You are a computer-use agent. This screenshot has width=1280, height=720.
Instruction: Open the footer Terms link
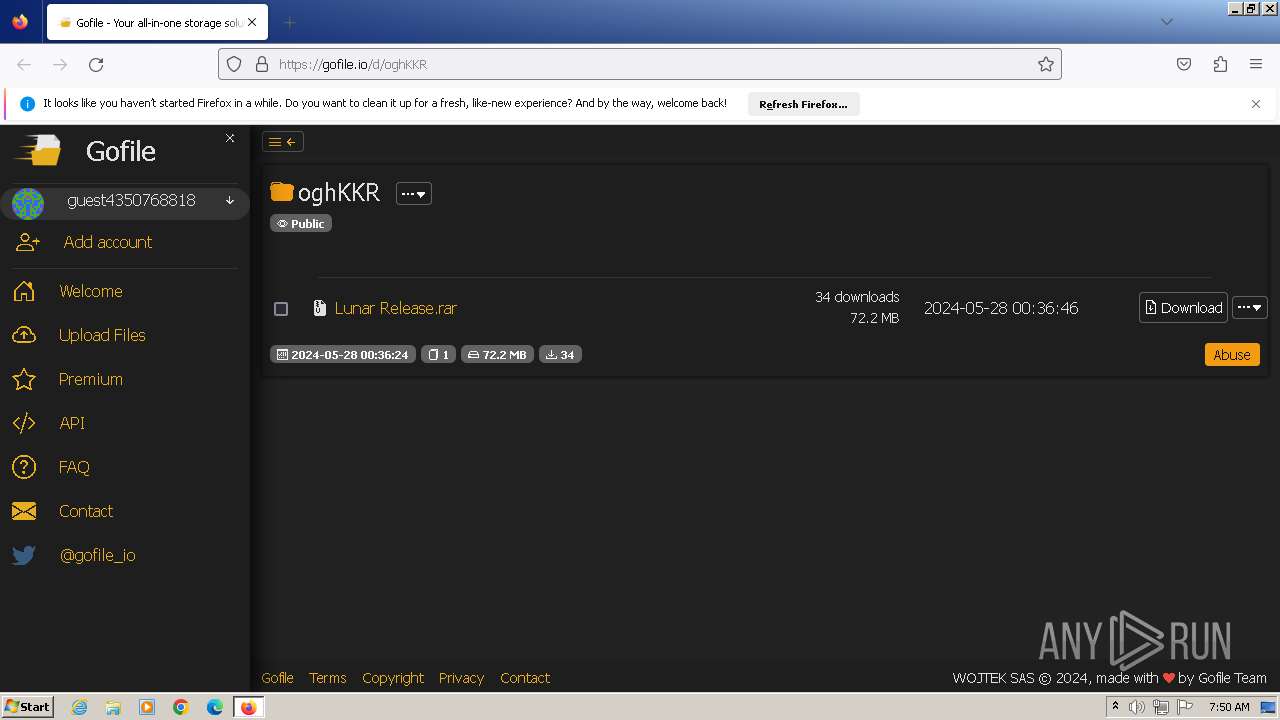(x=327, y=678)
